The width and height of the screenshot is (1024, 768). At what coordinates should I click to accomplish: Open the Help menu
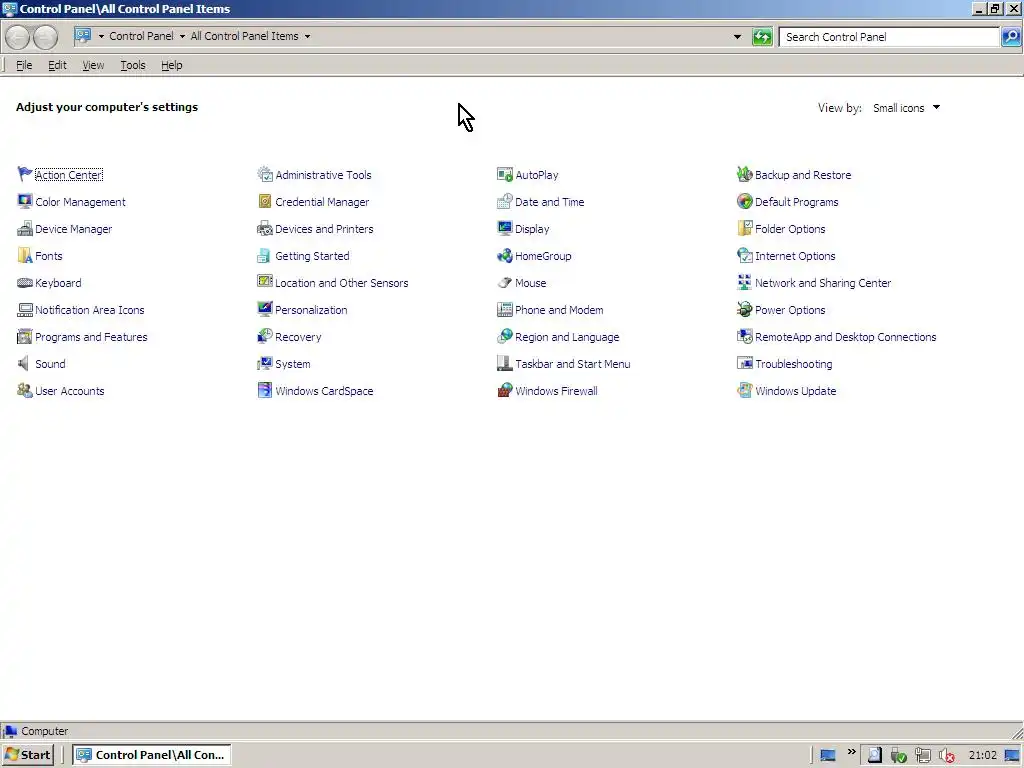pyautogui.click(x=172, y=65)
